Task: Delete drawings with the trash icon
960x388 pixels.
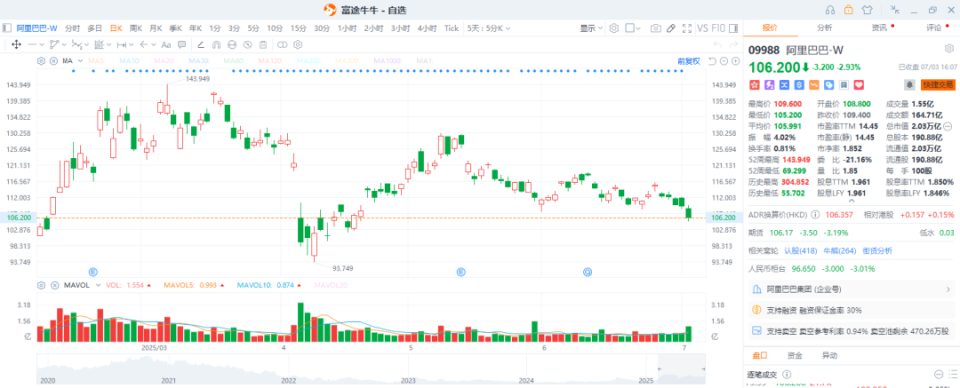Action: click(263, 45)
